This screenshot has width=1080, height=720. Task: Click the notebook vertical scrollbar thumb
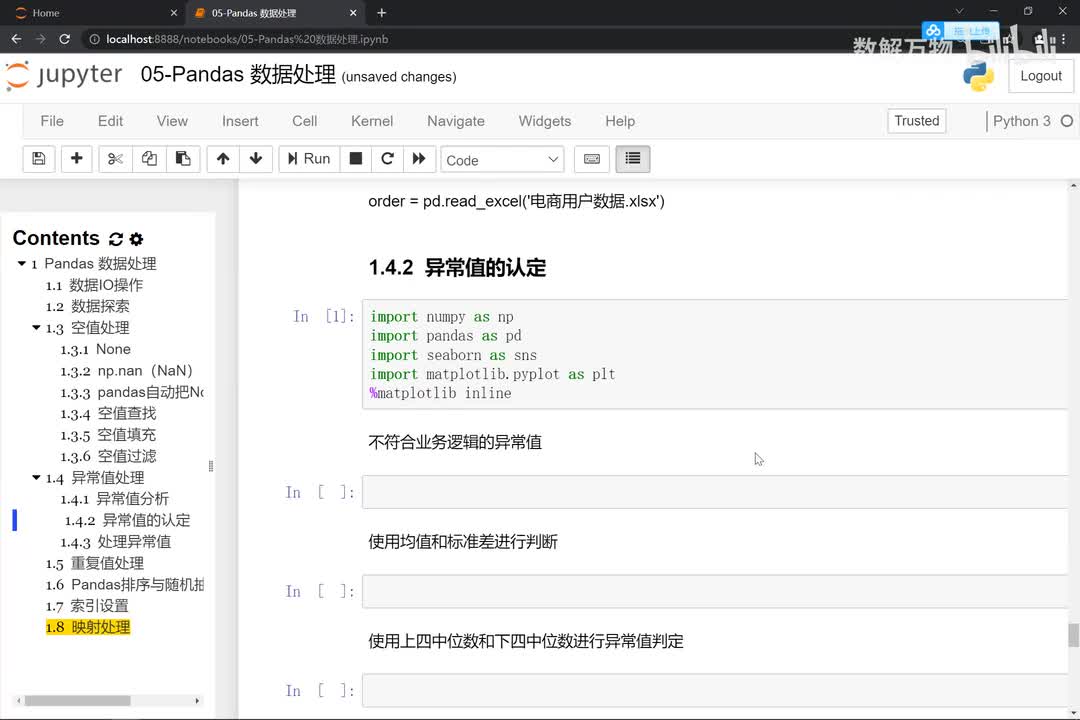coord(1073,635)
